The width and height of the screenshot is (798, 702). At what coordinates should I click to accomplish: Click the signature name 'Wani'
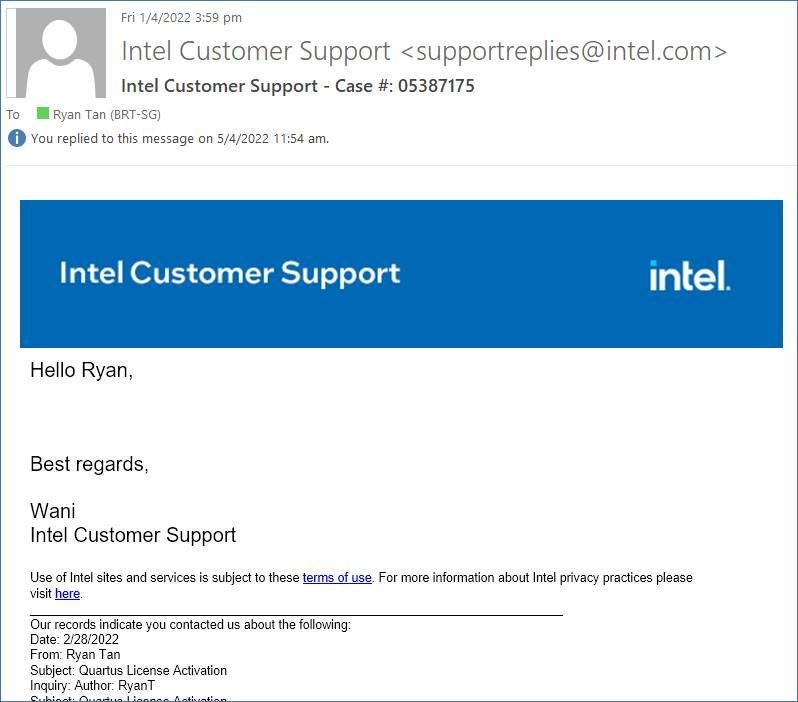tap(52, 511)
